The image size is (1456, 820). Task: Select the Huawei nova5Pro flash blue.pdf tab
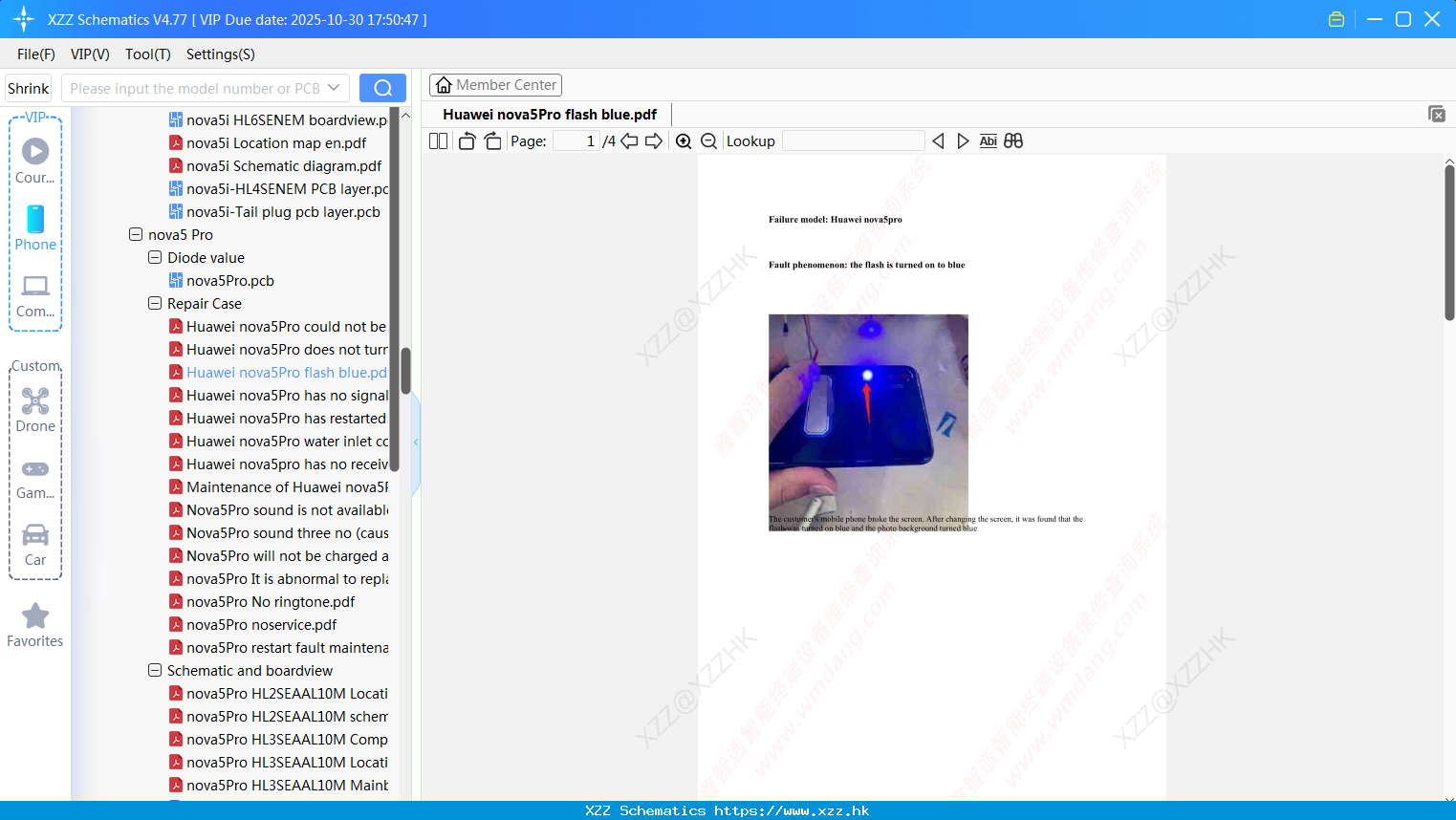[550, 115]
